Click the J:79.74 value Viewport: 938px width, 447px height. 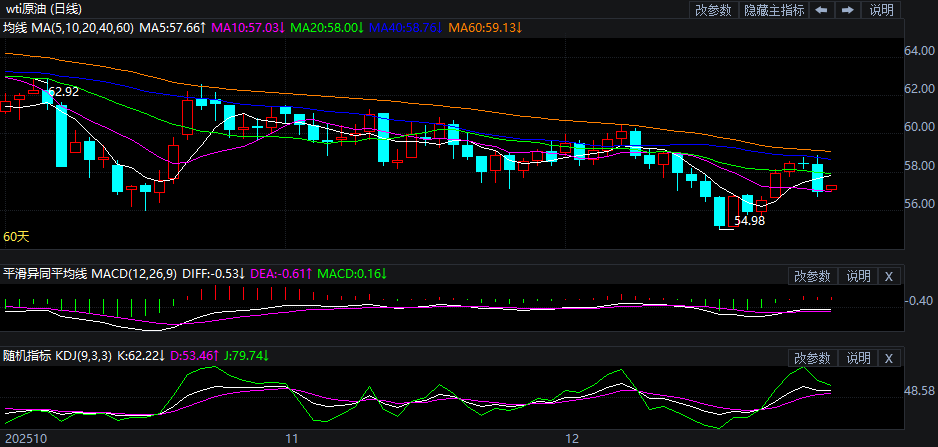click(x=247, y=356)
